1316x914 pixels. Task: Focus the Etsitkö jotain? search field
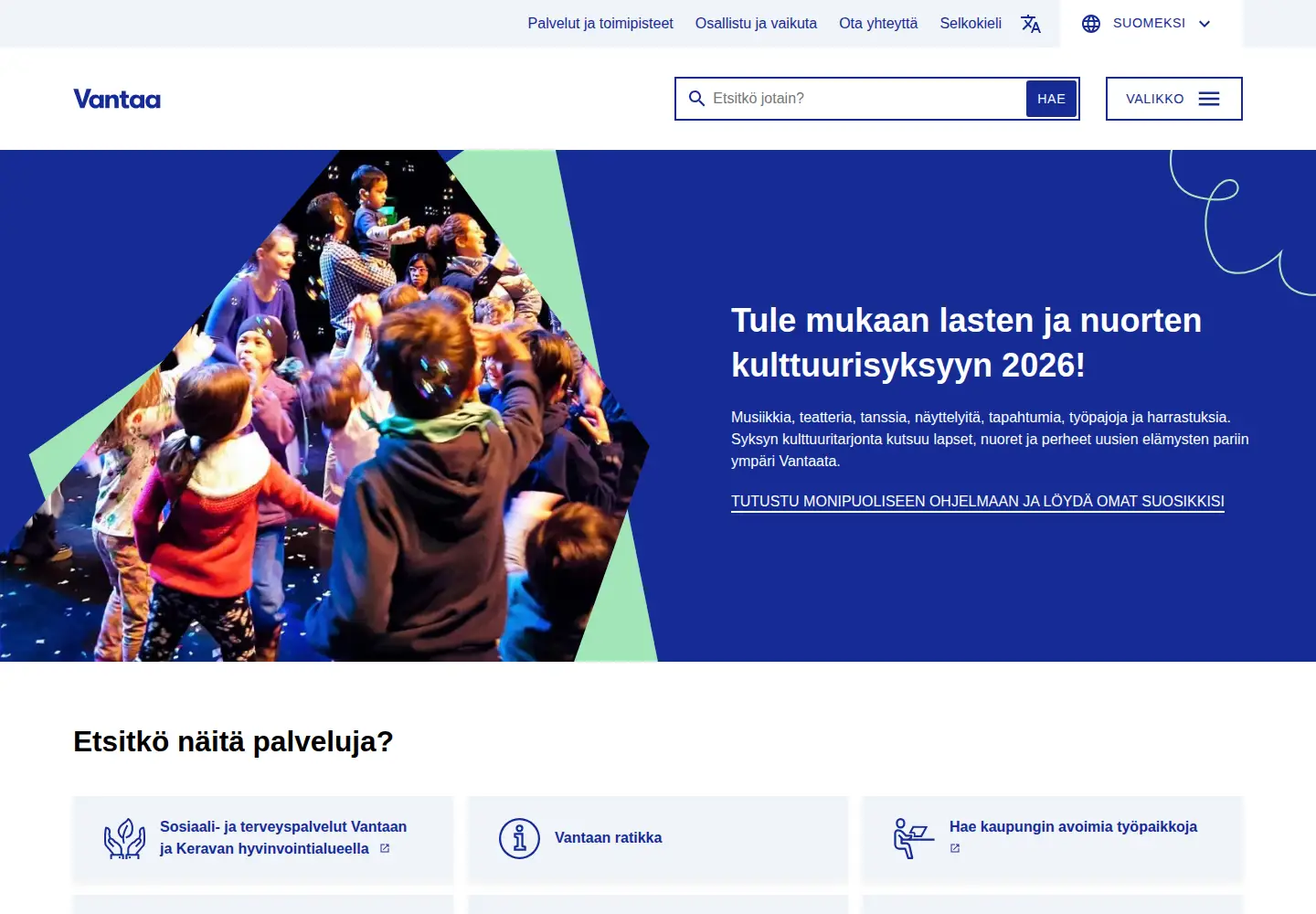[x=865, y=99]
